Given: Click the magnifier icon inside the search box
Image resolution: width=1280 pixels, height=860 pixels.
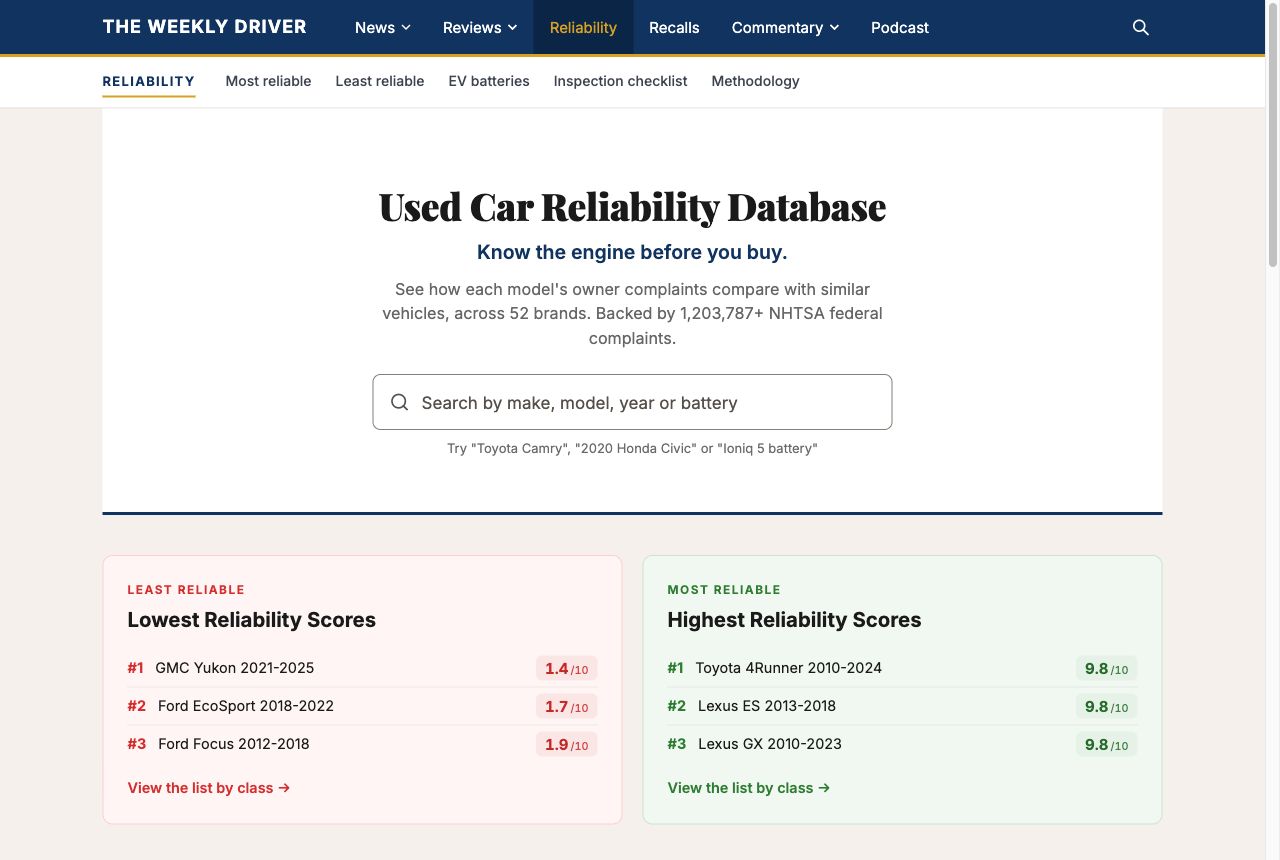Looking at the screenshot, I should pos(400,402).
